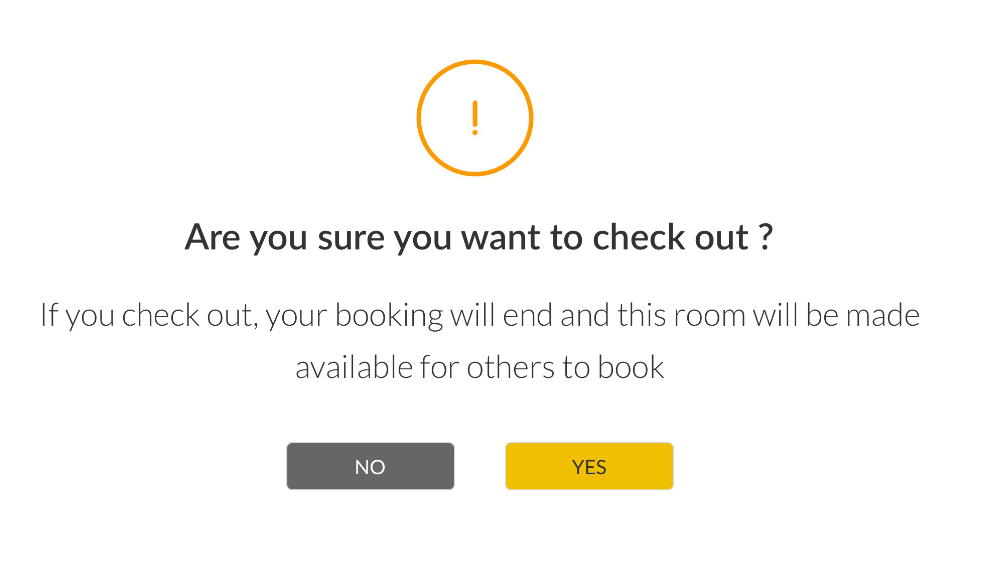Click the word 'If' starting the message
The height and width of the screenshot is (569, 1000).
pos(48,315)
